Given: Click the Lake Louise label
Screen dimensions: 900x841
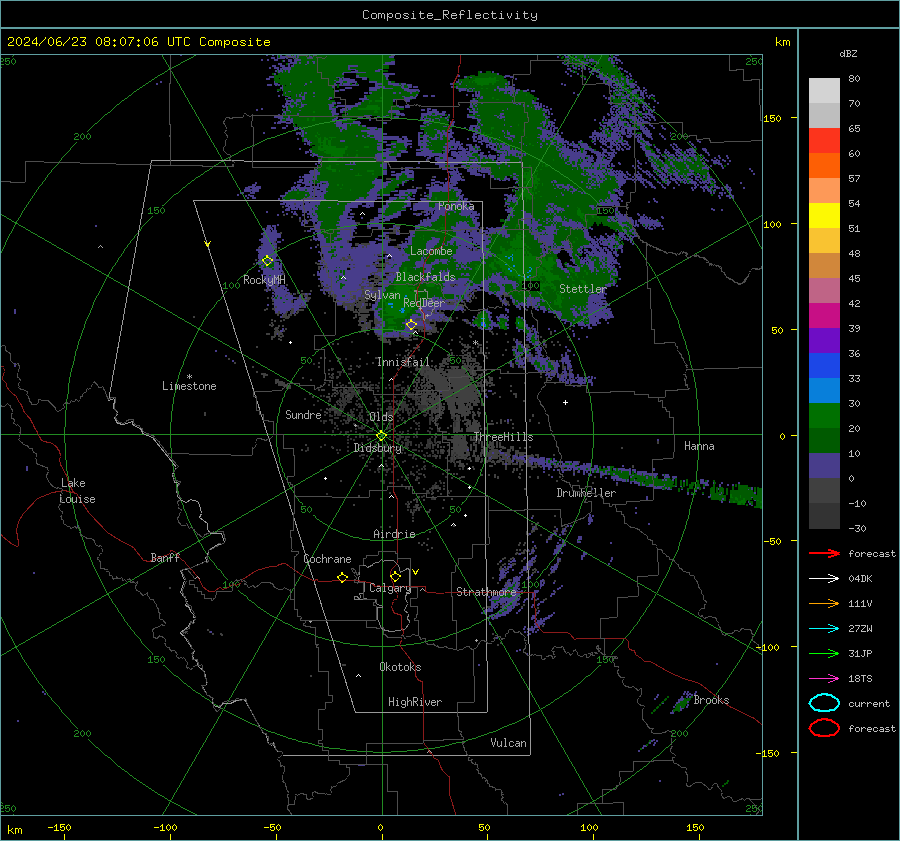Looking at the screenshot, I should pos(77,491).
